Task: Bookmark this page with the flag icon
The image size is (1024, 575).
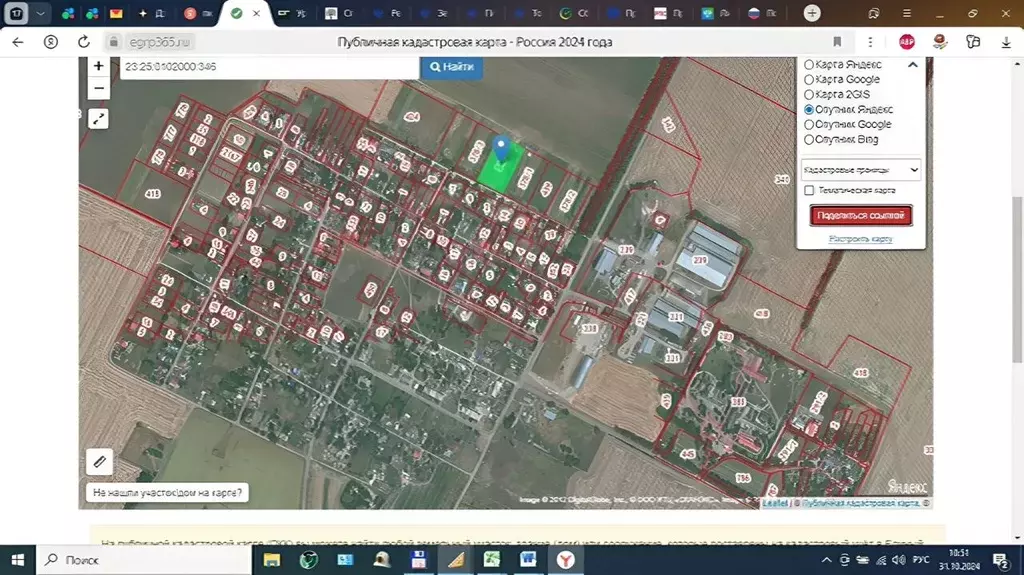Action: [x=837, y=42]
